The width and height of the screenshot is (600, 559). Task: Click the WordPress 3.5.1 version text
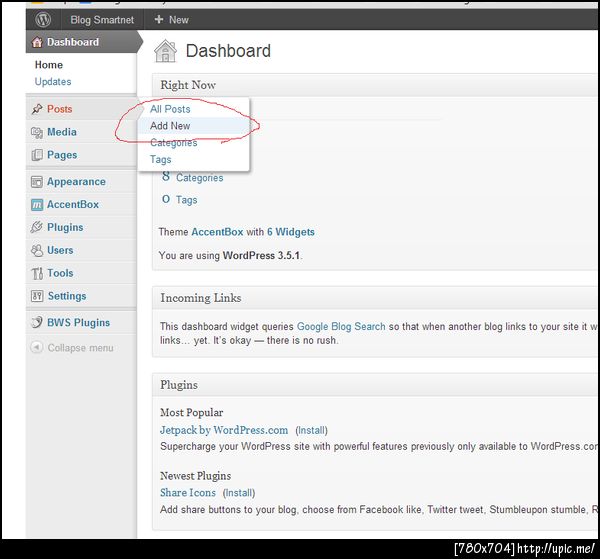[261, 256]
